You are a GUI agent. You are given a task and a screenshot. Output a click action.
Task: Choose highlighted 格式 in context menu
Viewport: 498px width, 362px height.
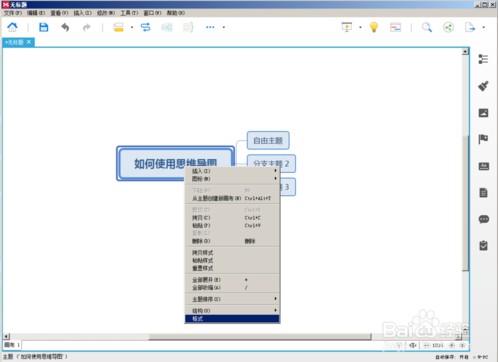click(x=232, y=319)
